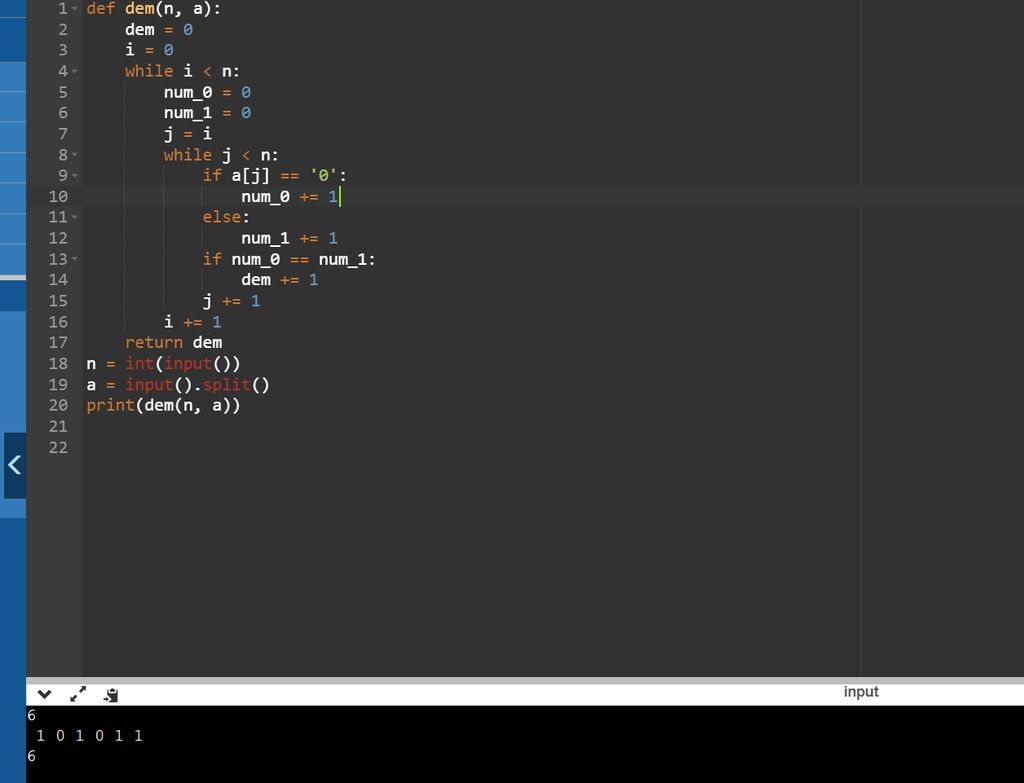Fold the if a[j] block at line 9
Image resolution: width=1024 pixels, height=783 pixels.
tap(75, 176)
